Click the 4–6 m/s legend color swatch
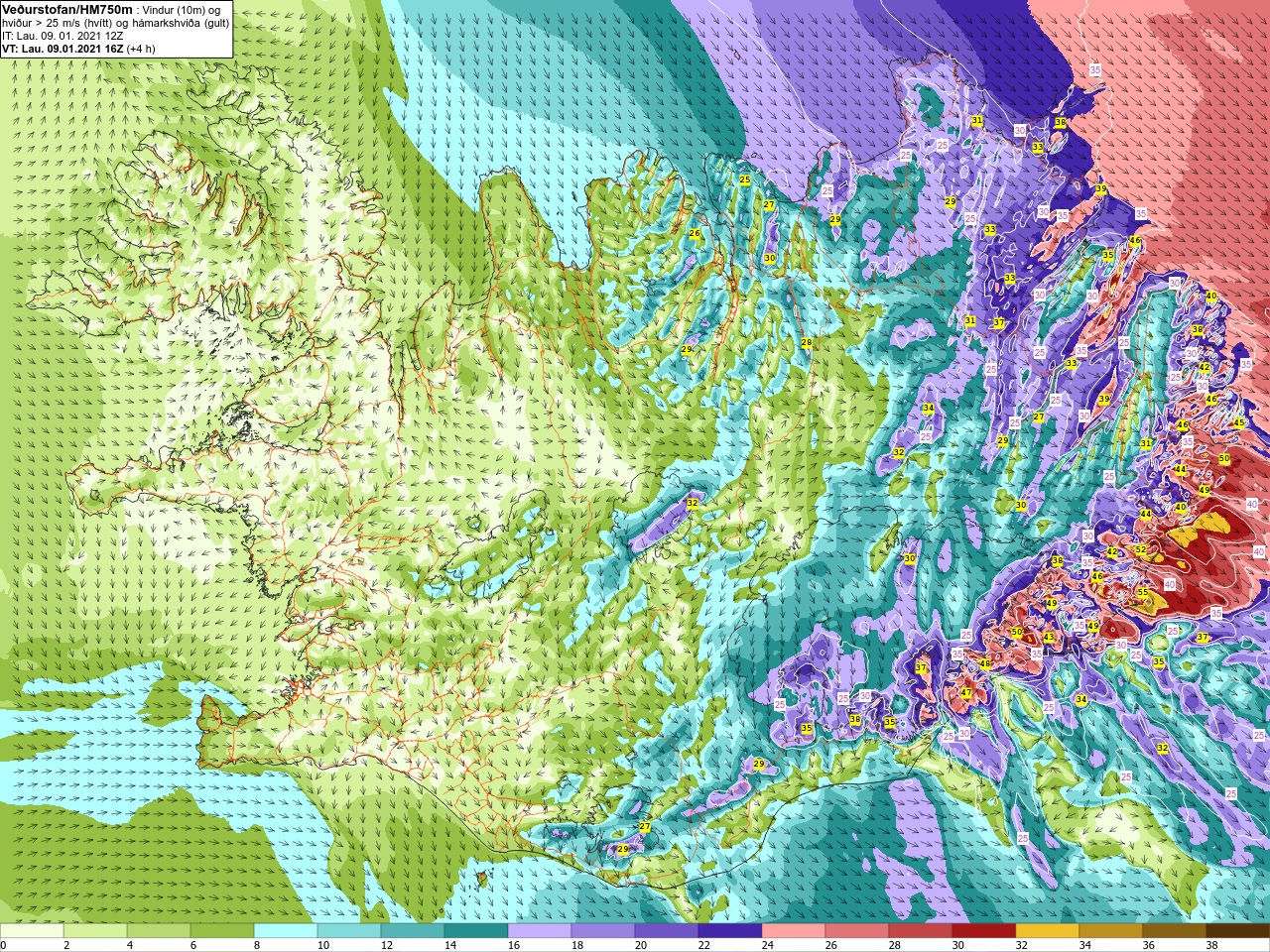This screenshot has height=952, width=1270. [159, 931]
